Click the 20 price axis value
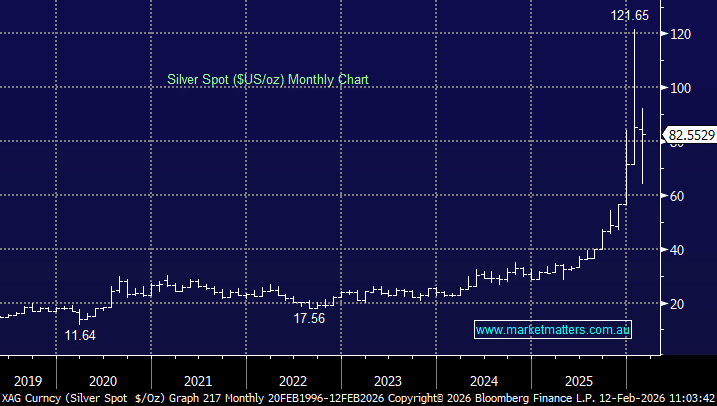Viewport: 717px width, 406px height. coord(679,304)
